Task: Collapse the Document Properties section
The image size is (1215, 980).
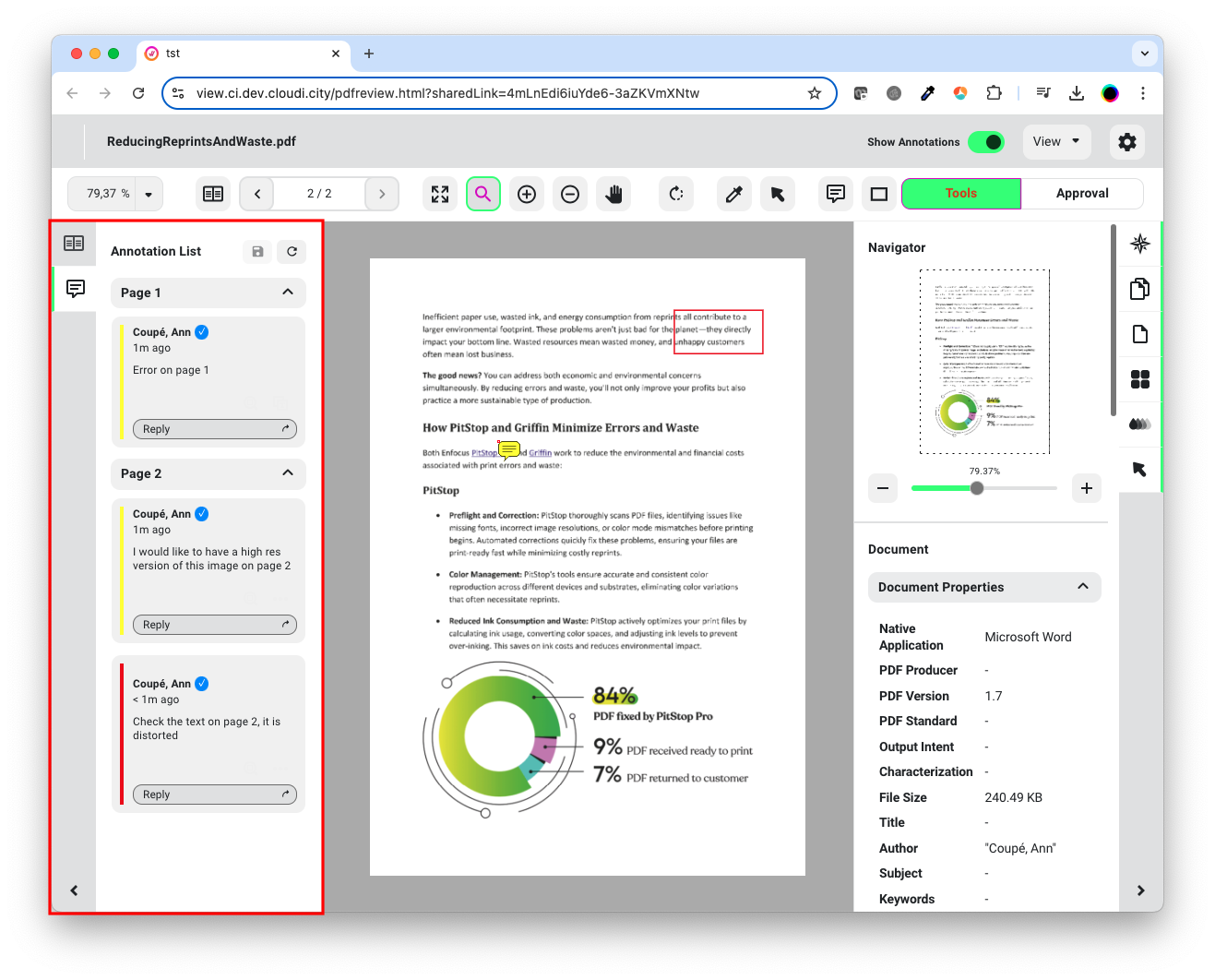Action: (x=1083, y=587)
